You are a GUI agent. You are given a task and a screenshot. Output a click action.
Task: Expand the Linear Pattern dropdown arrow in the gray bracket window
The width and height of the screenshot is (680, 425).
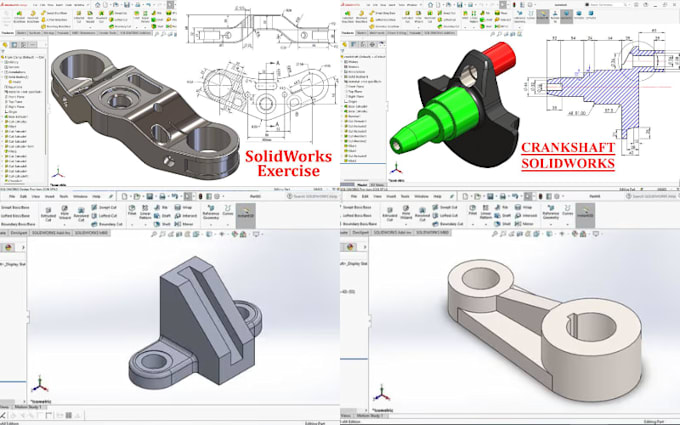pyautogui.click(x=145, y=224)
